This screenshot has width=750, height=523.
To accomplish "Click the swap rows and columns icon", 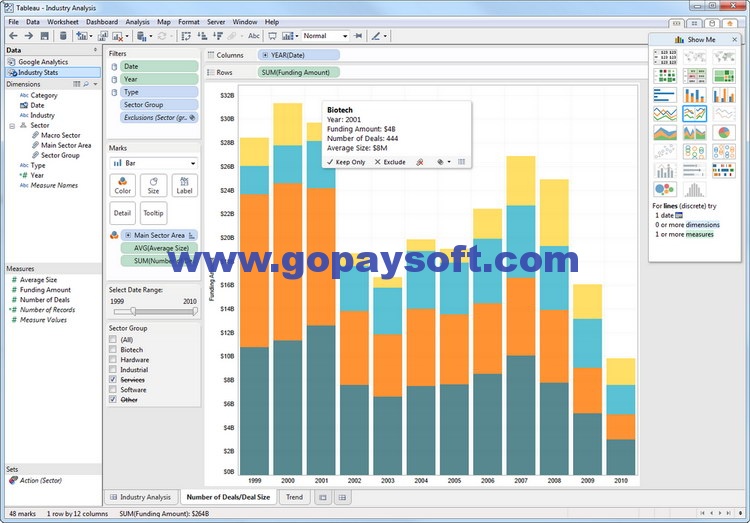I will [x=186, y=36].
